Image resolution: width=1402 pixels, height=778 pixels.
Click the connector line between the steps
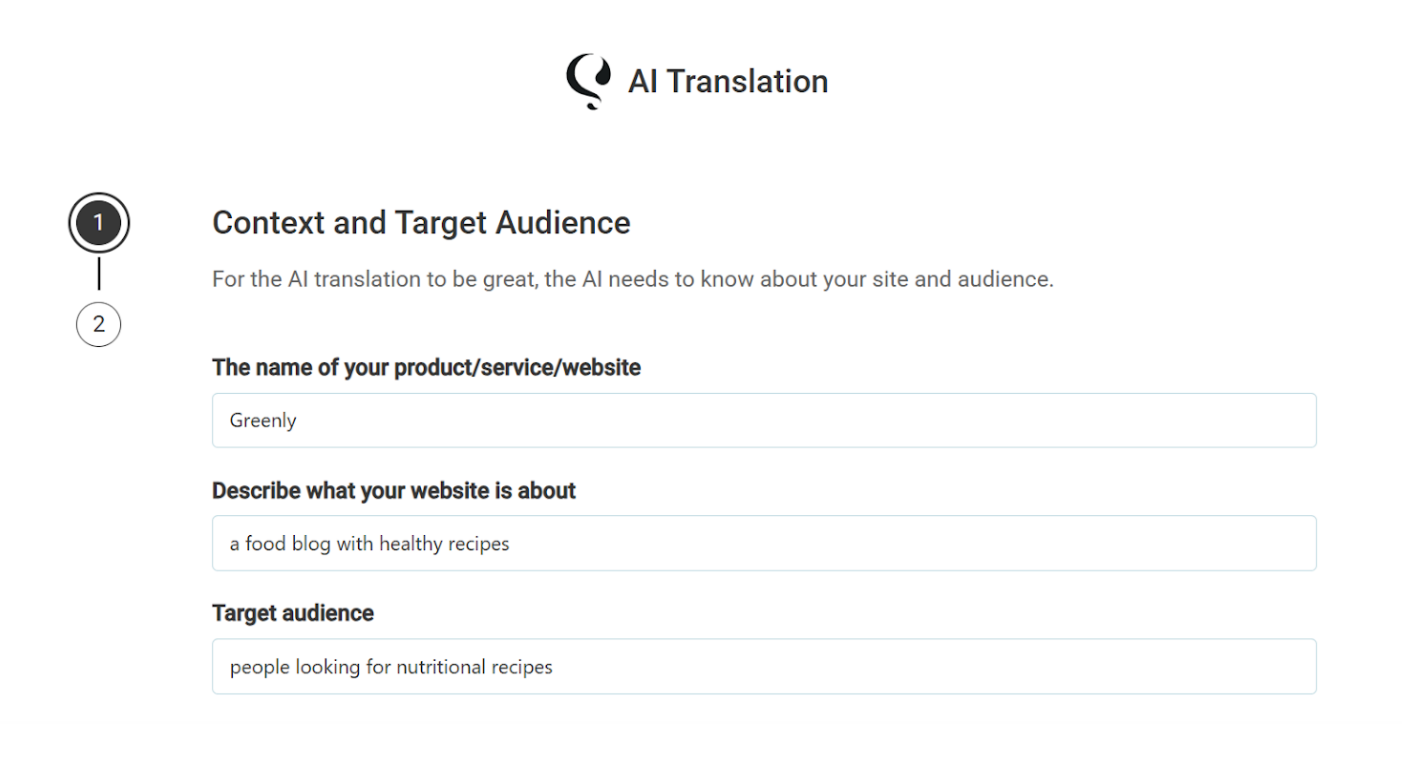tap(99, 273)
